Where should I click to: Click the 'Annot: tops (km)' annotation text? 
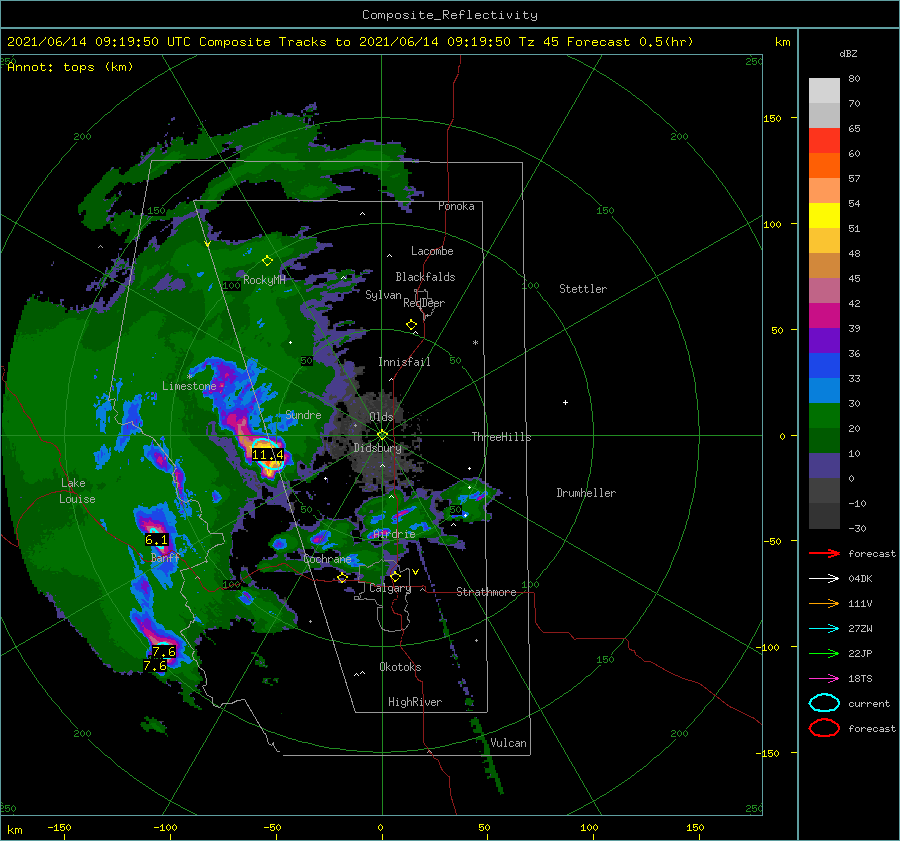coord(70,67)
